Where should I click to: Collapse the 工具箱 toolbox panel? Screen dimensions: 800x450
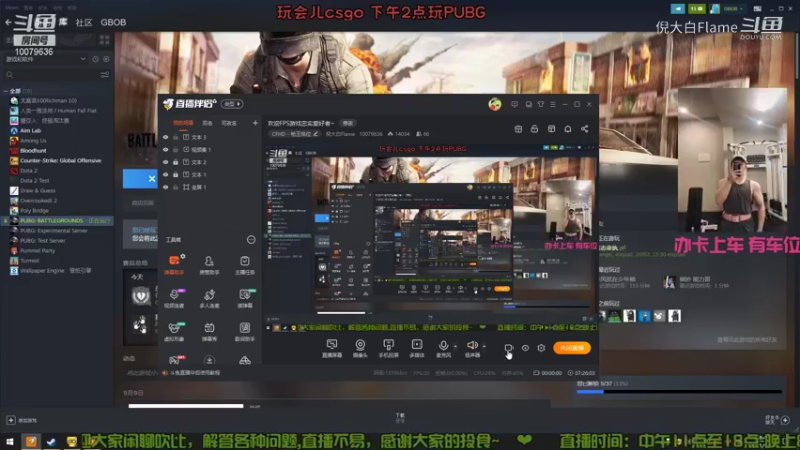(x=251, y=239)
